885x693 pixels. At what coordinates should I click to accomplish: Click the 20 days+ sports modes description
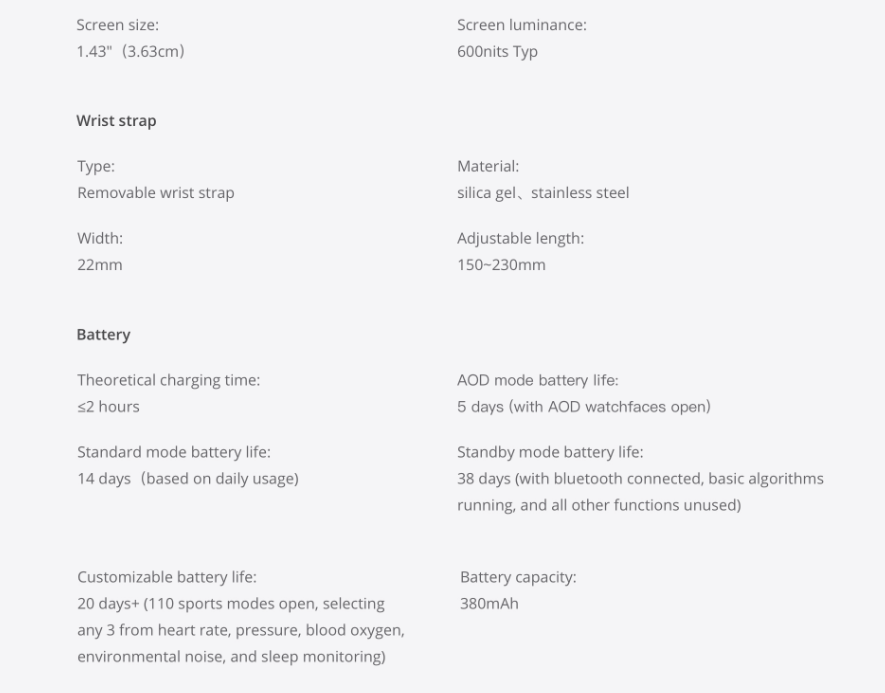coord(241,630)
